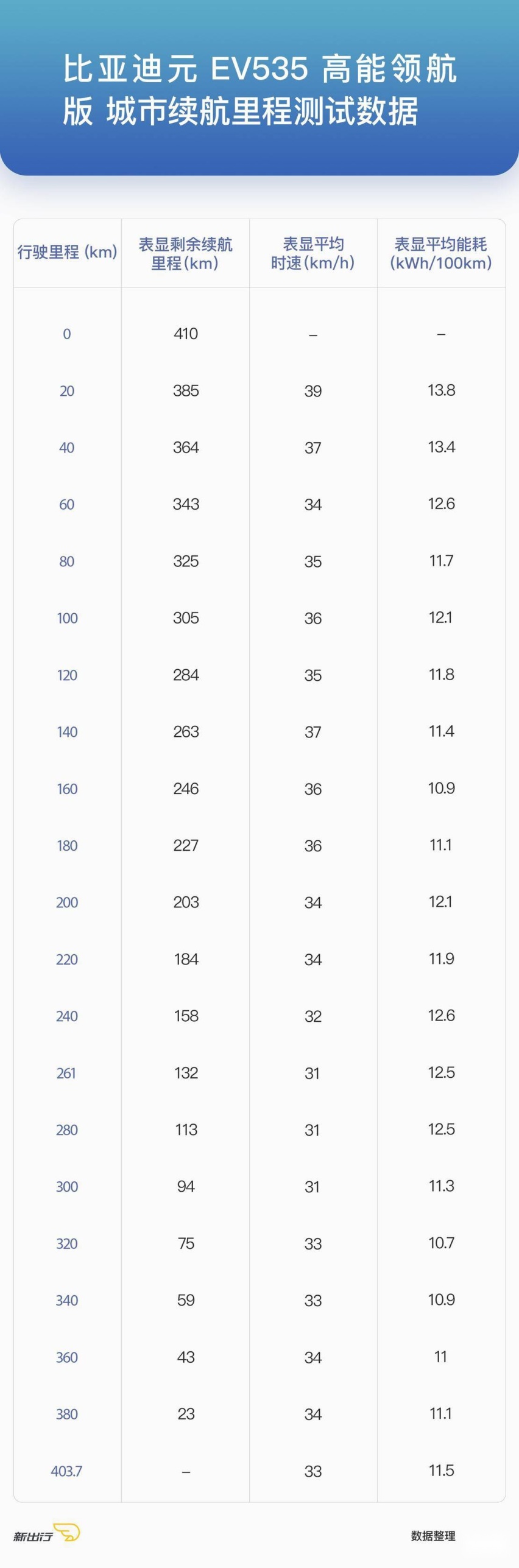Viewport: 519px width, 1568px height.
Task: Click the 246 remaining range value
Action: tap(186, 789)
